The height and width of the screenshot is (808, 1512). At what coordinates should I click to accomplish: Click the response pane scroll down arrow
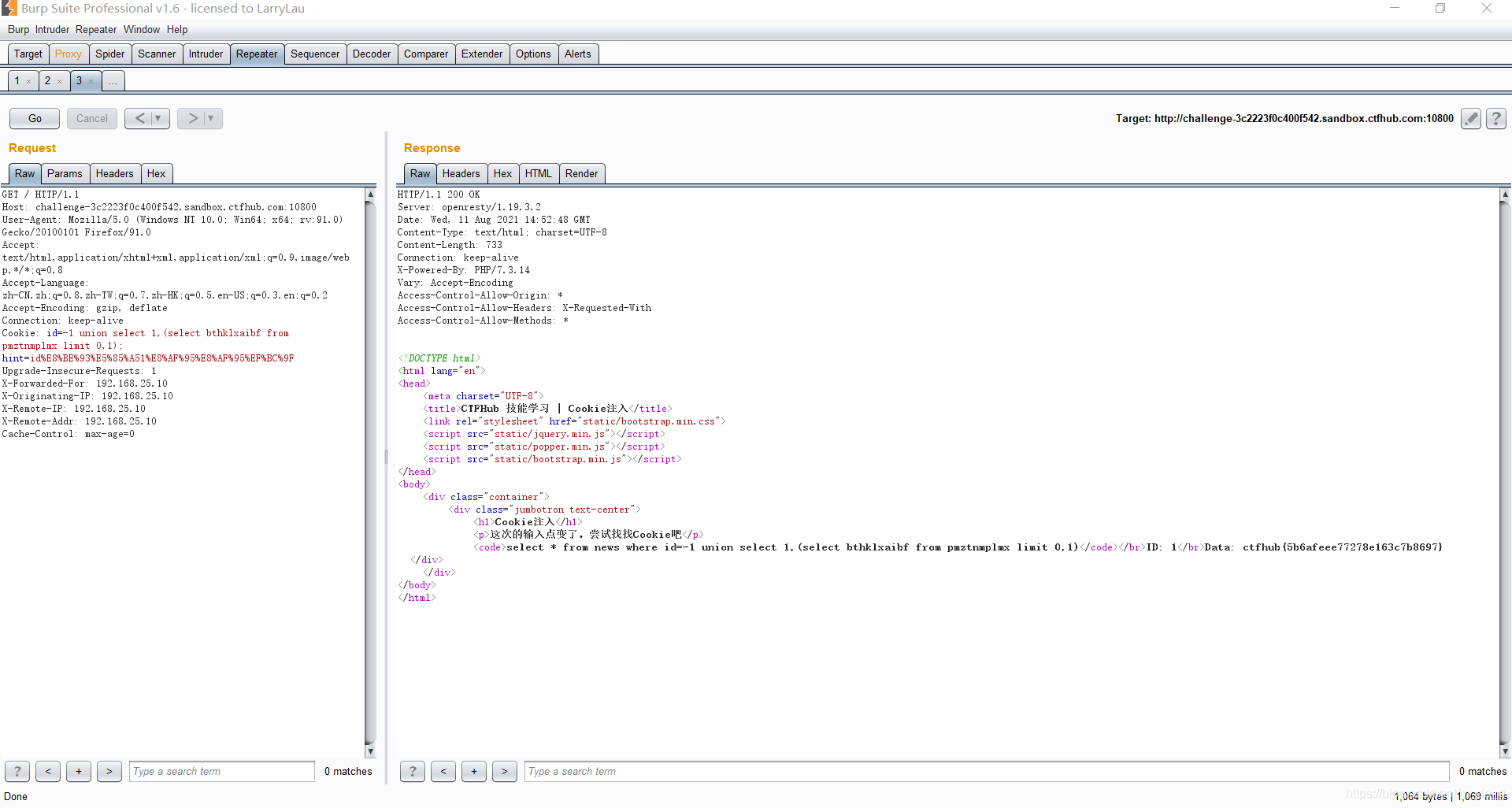coord(1505,752)
